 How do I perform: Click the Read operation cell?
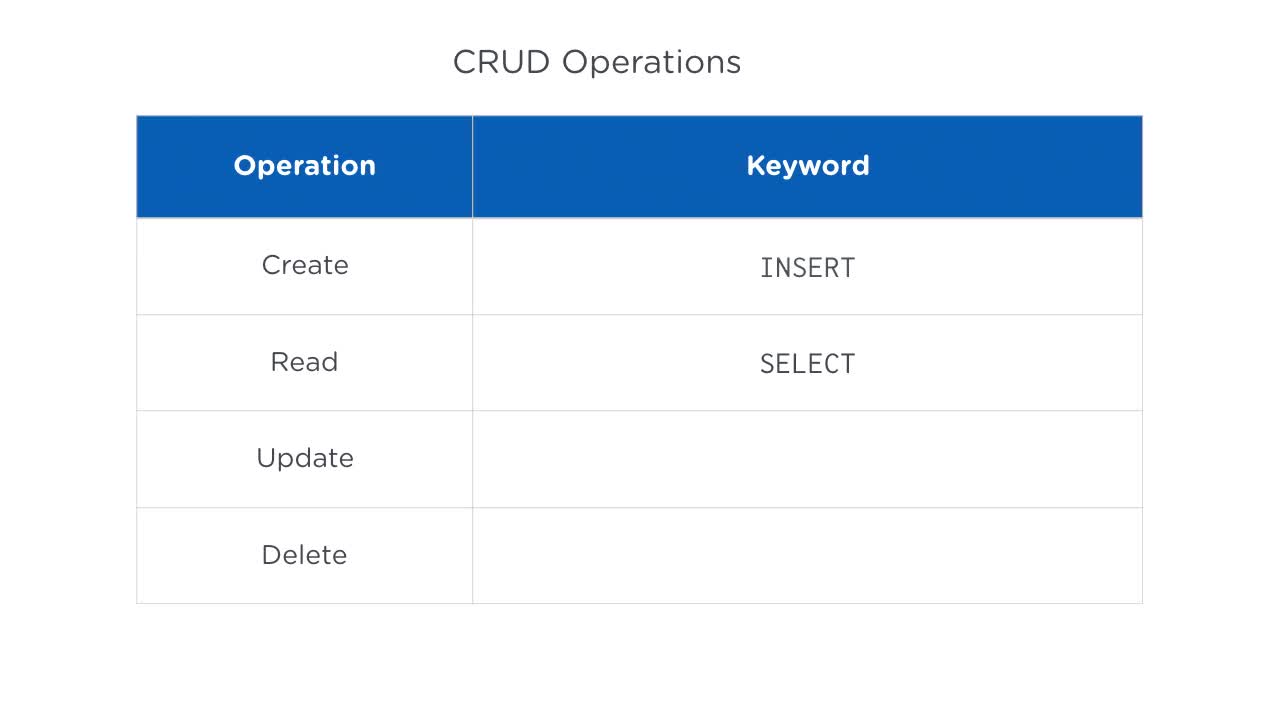pyautogui.click(x=304, y=362)
